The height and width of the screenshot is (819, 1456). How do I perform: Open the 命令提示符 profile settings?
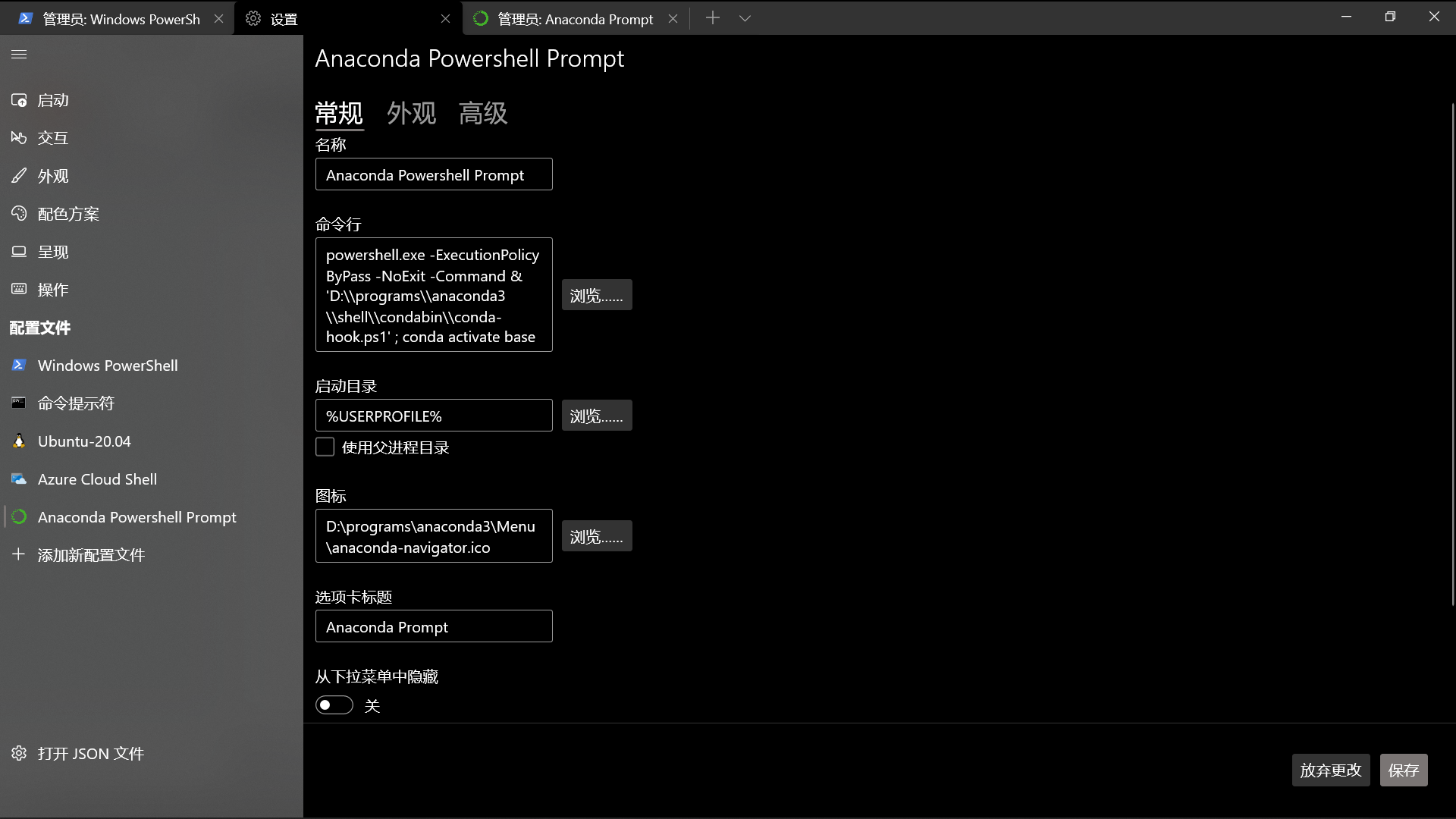(x=77, y=403)
